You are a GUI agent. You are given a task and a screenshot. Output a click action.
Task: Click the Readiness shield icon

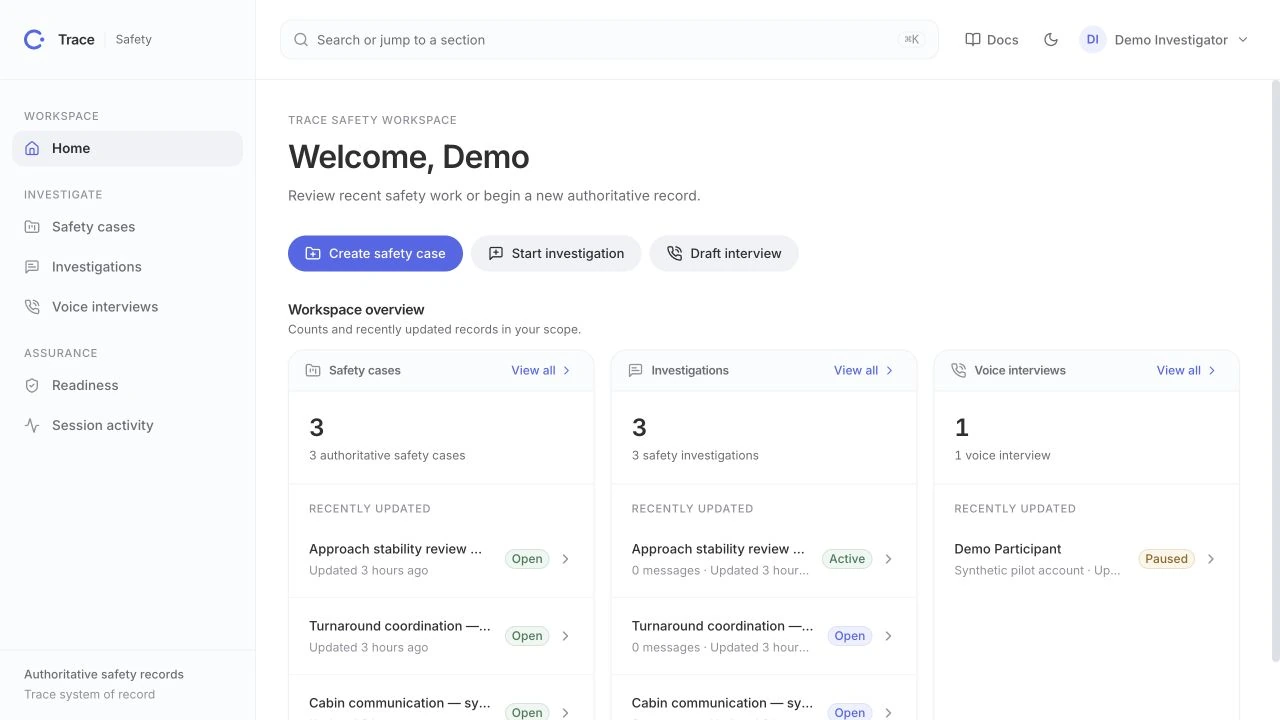[32, 385]
